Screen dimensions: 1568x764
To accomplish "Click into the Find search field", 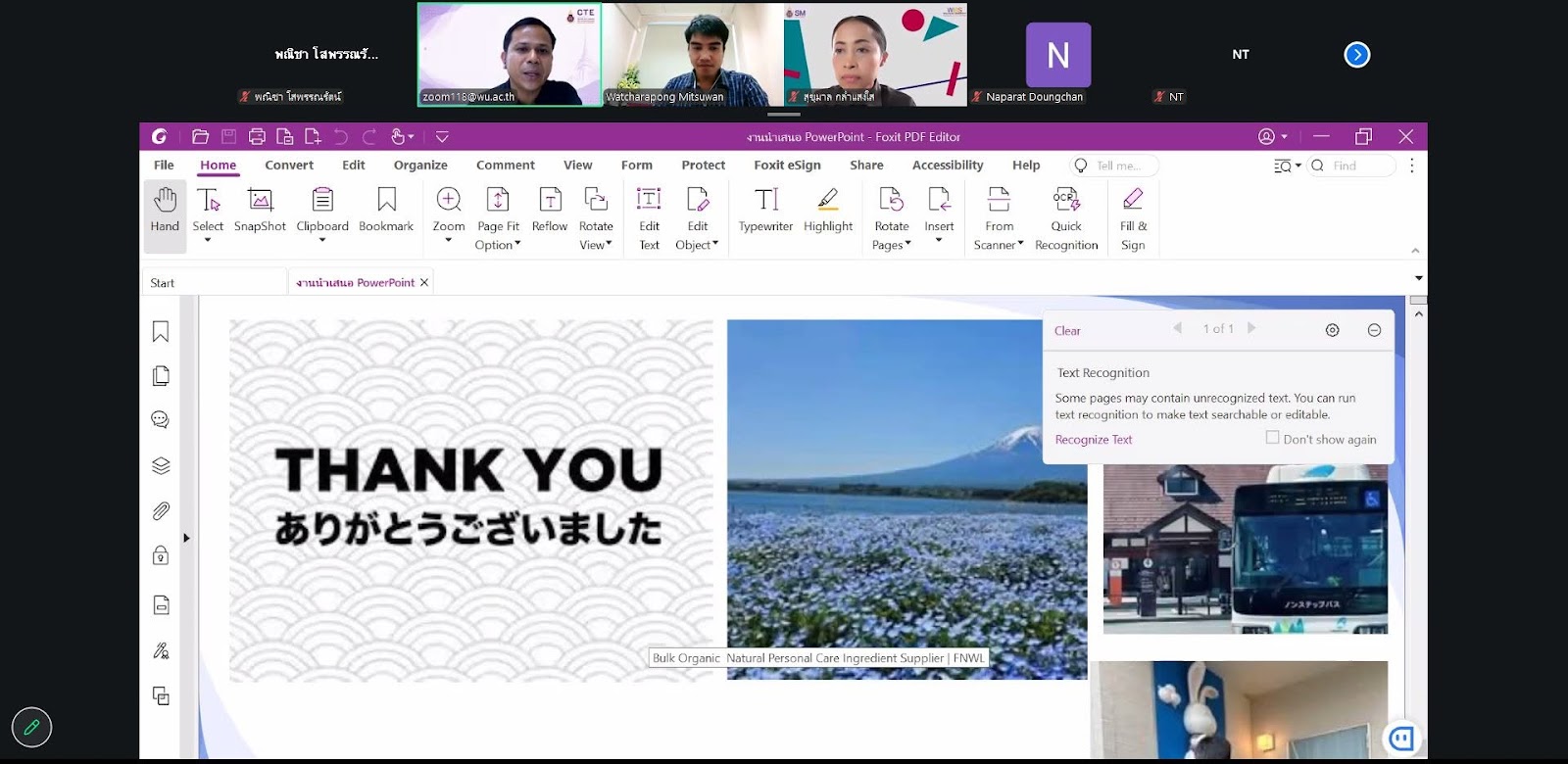I will (1359, 166).
